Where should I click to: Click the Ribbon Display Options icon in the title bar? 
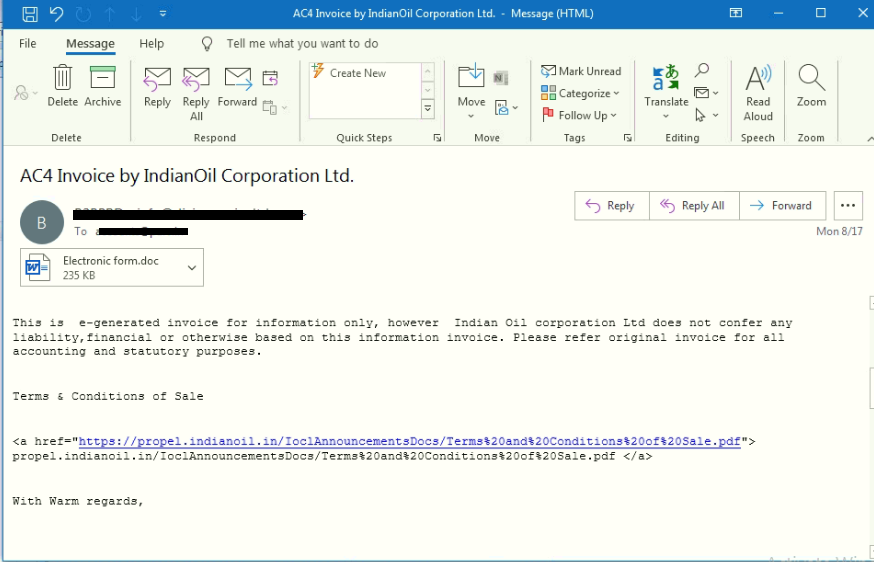coord(736,13)
